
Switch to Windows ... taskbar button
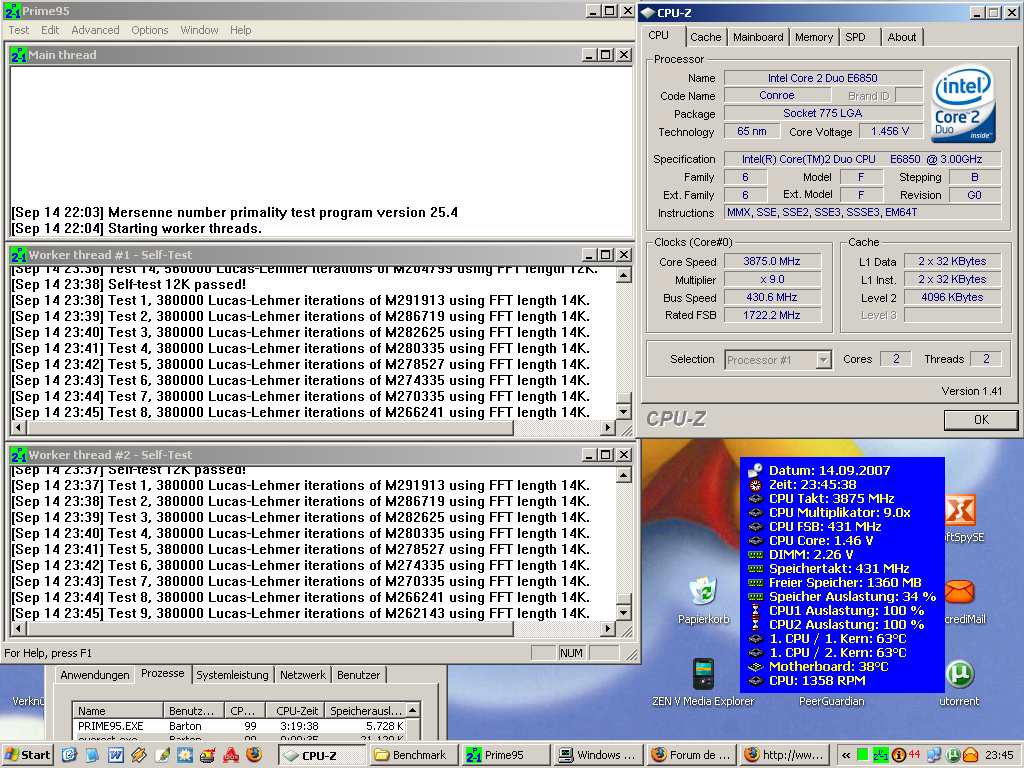pyautogui.click(x=598, y=755)
